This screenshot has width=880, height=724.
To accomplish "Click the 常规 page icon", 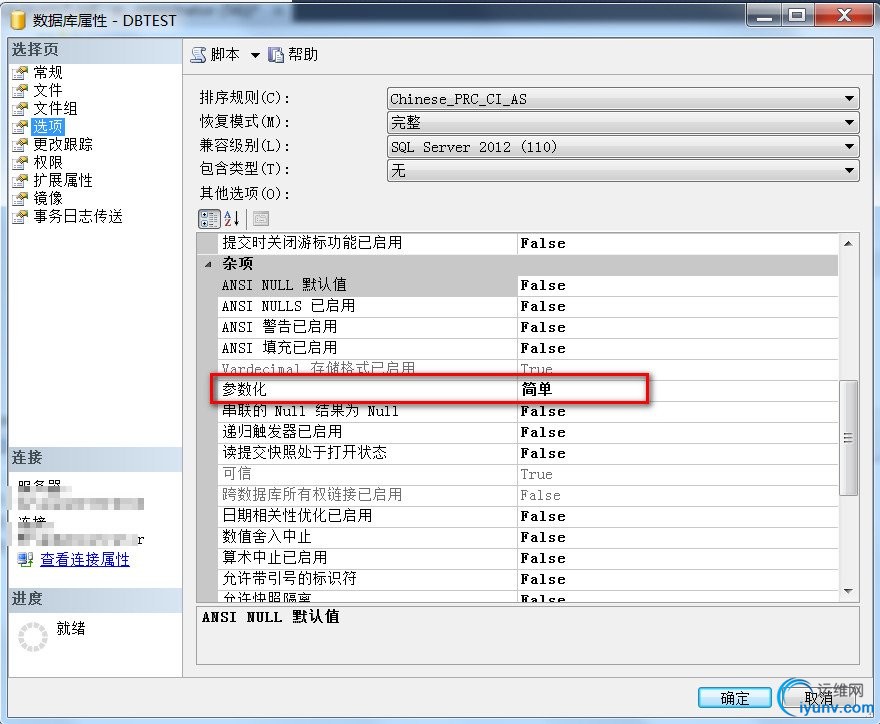I will pos(20,72).
